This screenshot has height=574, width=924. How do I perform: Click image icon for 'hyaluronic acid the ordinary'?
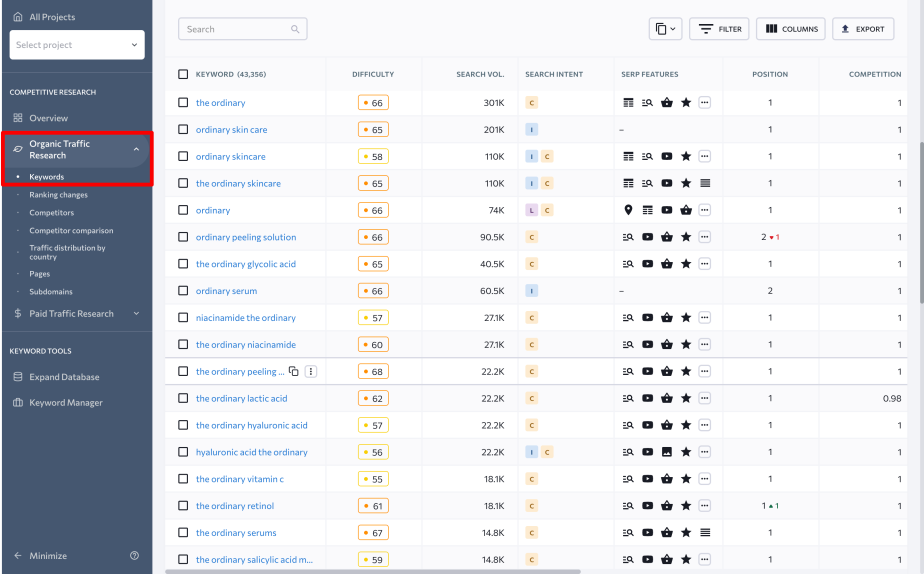point(666,452)
